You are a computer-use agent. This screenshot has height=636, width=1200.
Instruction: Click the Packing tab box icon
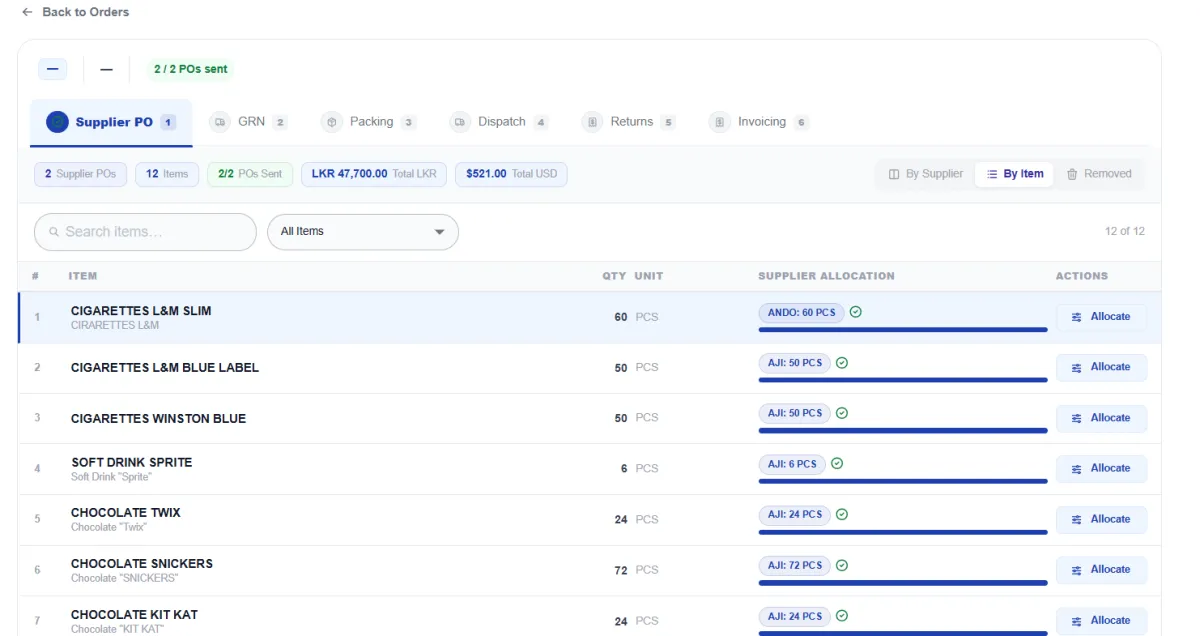pos(332,122)
